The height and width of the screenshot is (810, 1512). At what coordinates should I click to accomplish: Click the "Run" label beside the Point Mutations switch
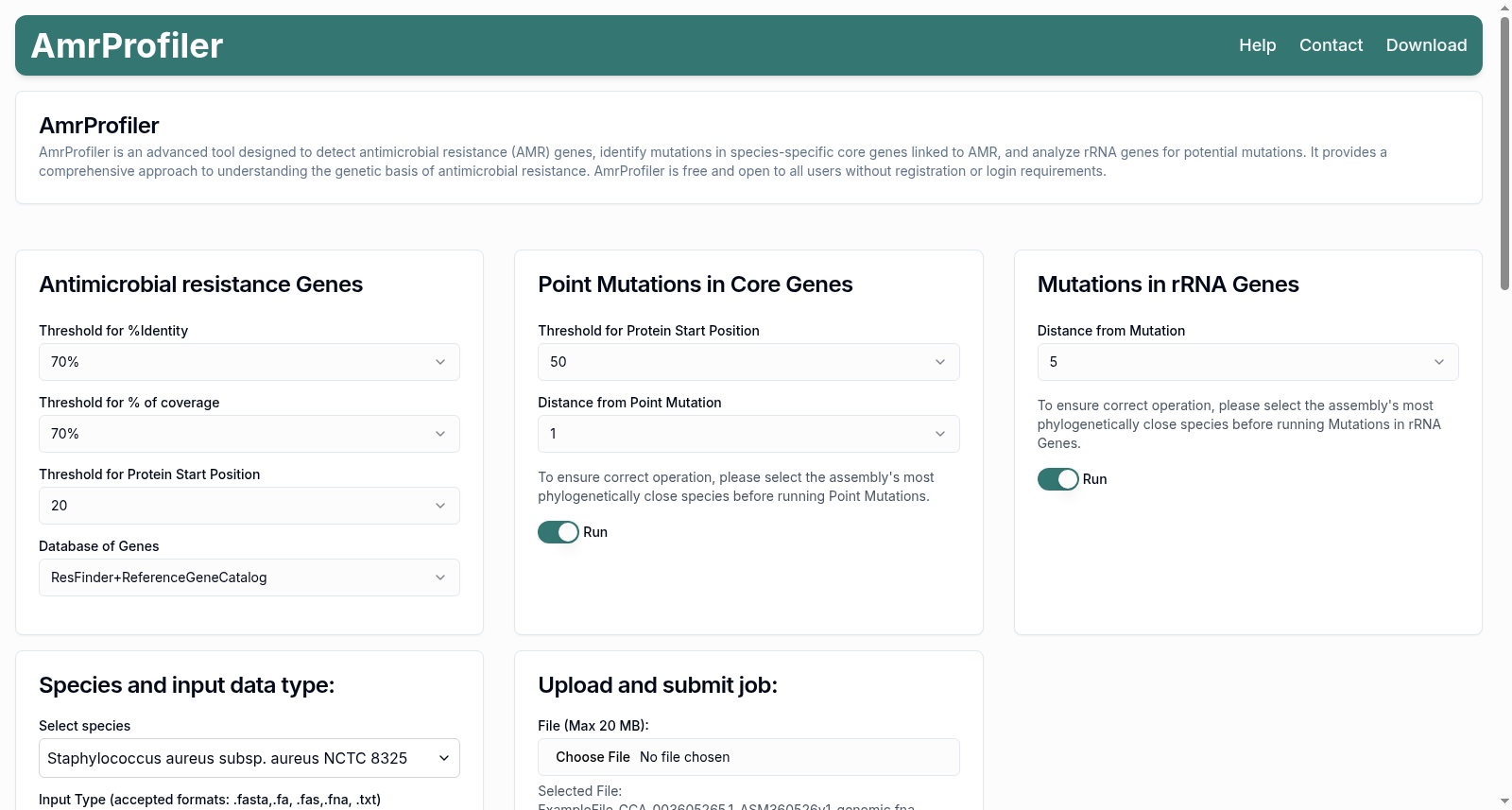click(x=595, y=532)
